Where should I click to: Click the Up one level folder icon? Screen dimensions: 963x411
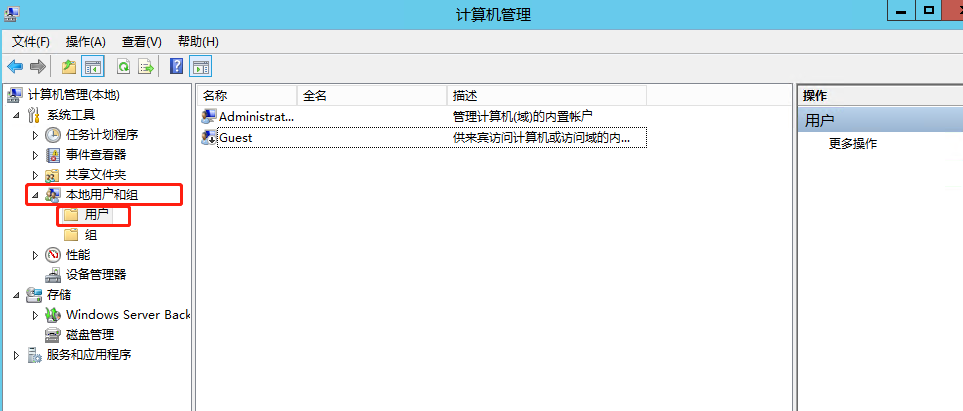tap(69, 66)
